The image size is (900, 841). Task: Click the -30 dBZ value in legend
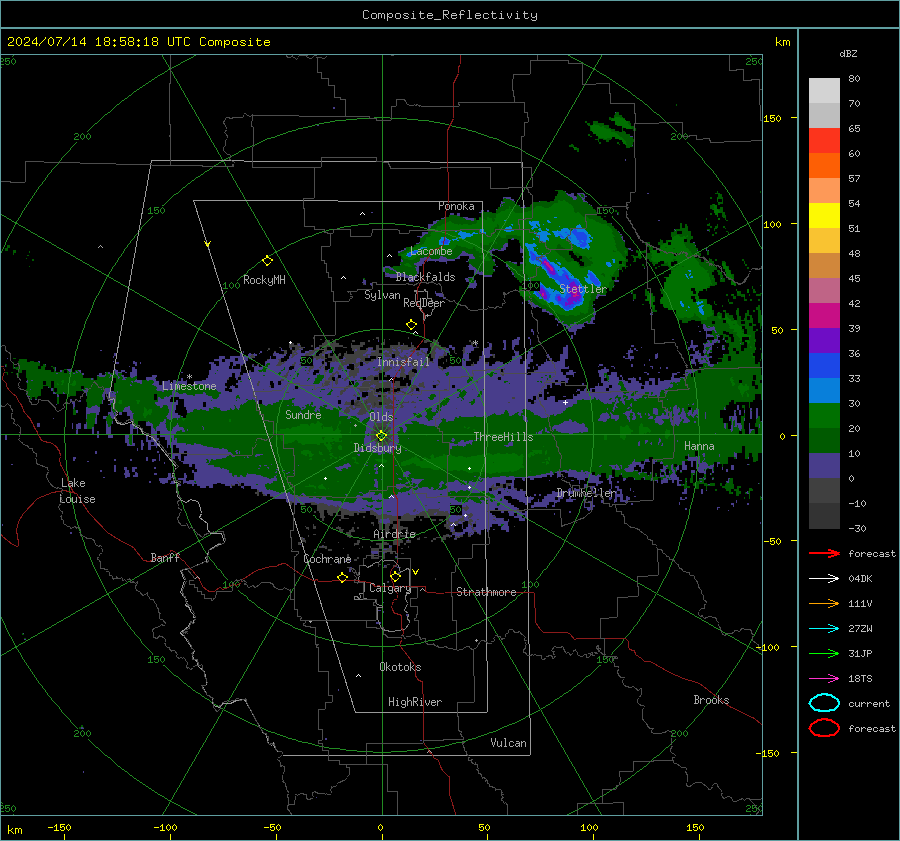857,528
